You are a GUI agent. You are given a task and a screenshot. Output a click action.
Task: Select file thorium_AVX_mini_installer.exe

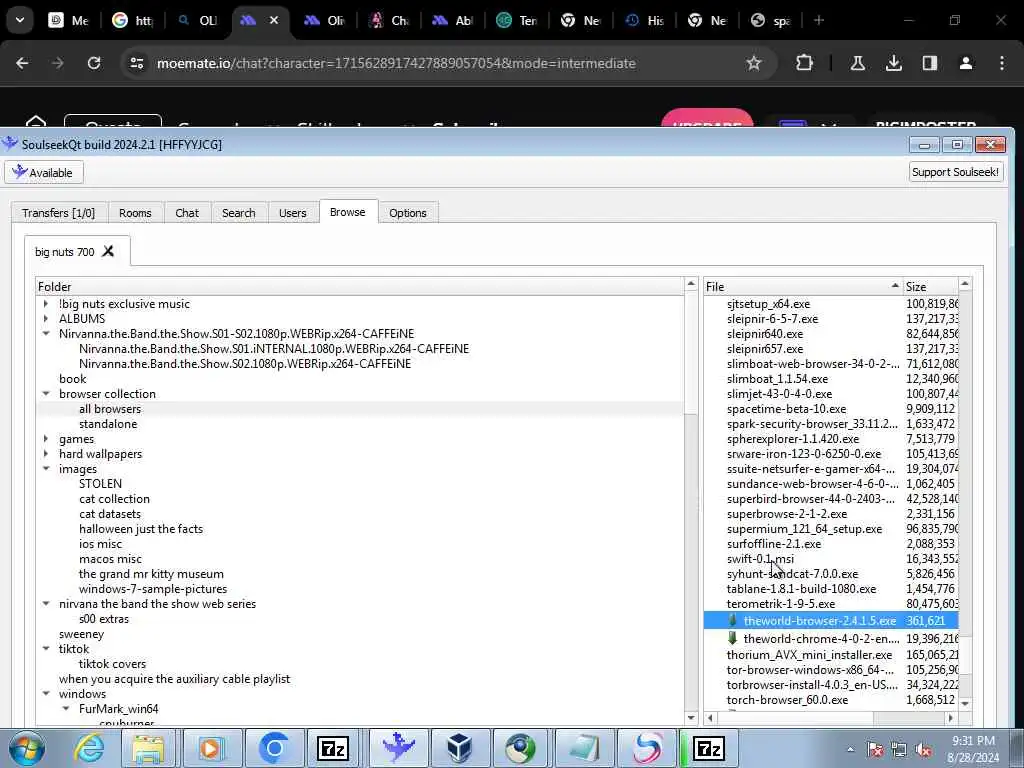click(809, 654)
